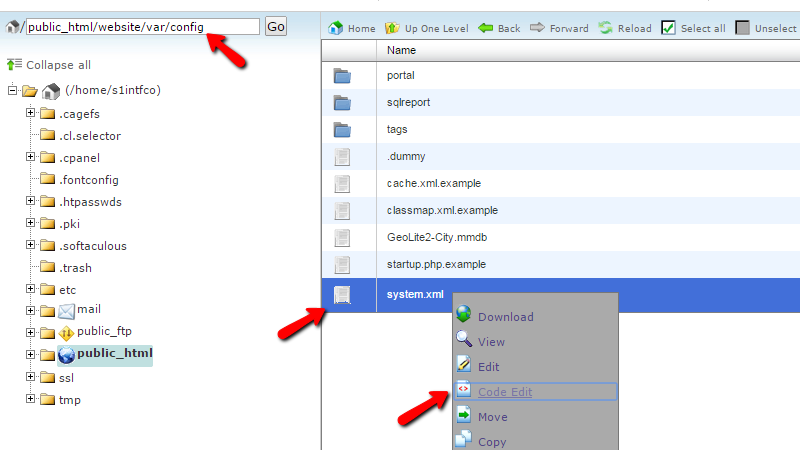Click the Home toolbar icon
This screenshot has height=450, width=800.
[x=336, y=28]
